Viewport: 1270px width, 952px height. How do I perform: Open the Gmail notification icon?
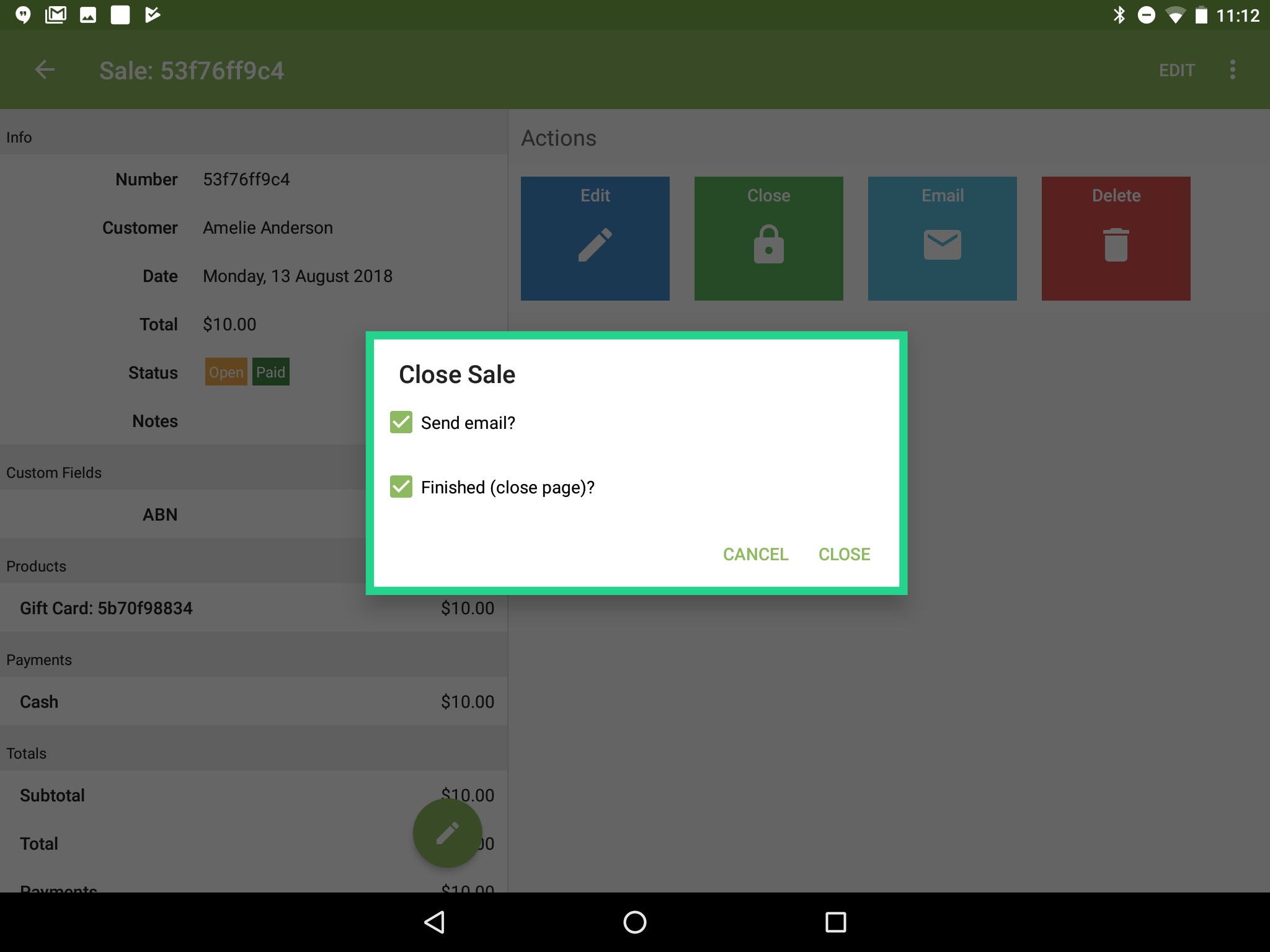tap(56, 15)
